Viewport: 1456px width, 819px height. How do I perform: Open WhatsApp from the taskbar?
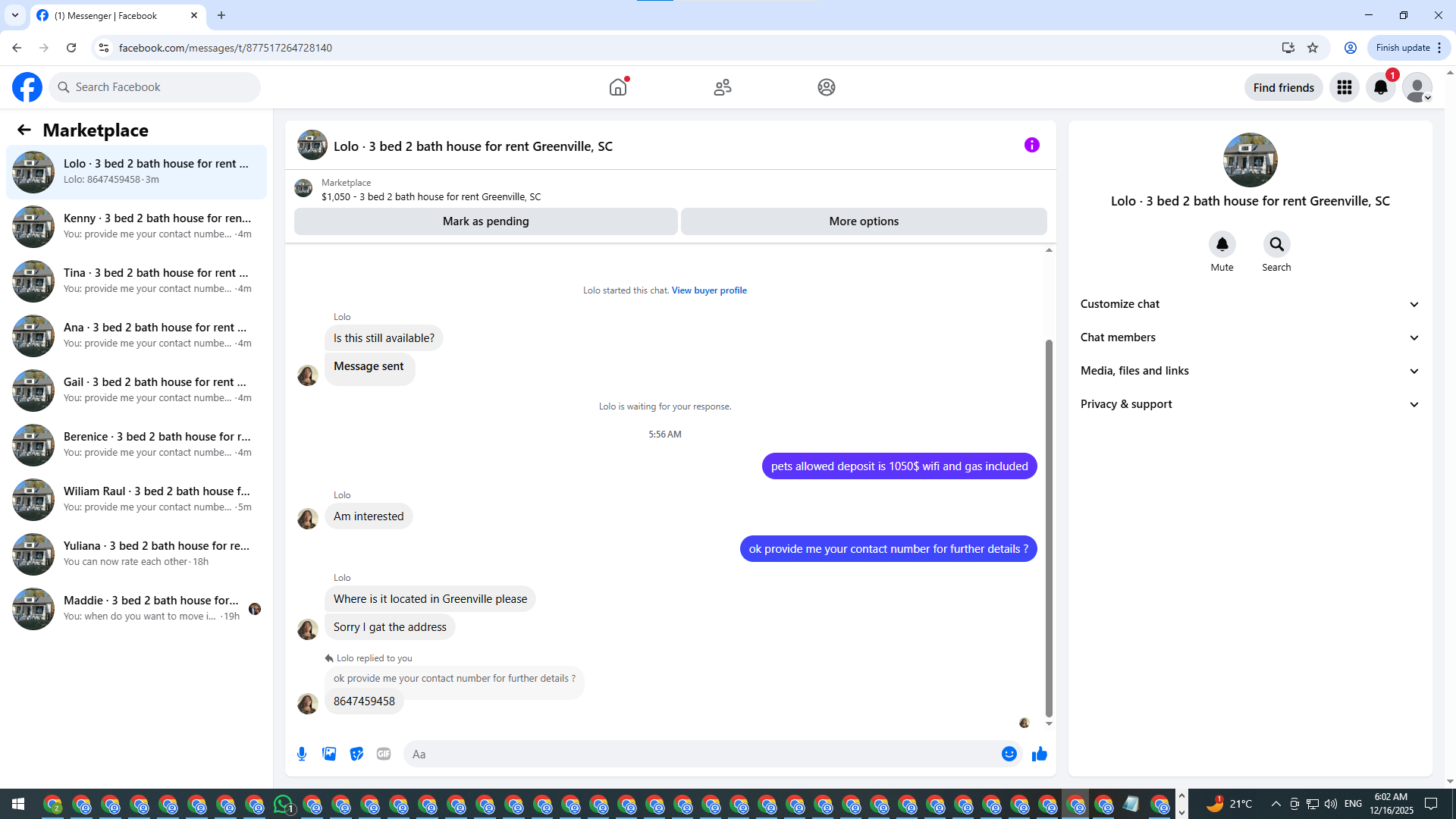pyautogui.click(x=284, y=804)
